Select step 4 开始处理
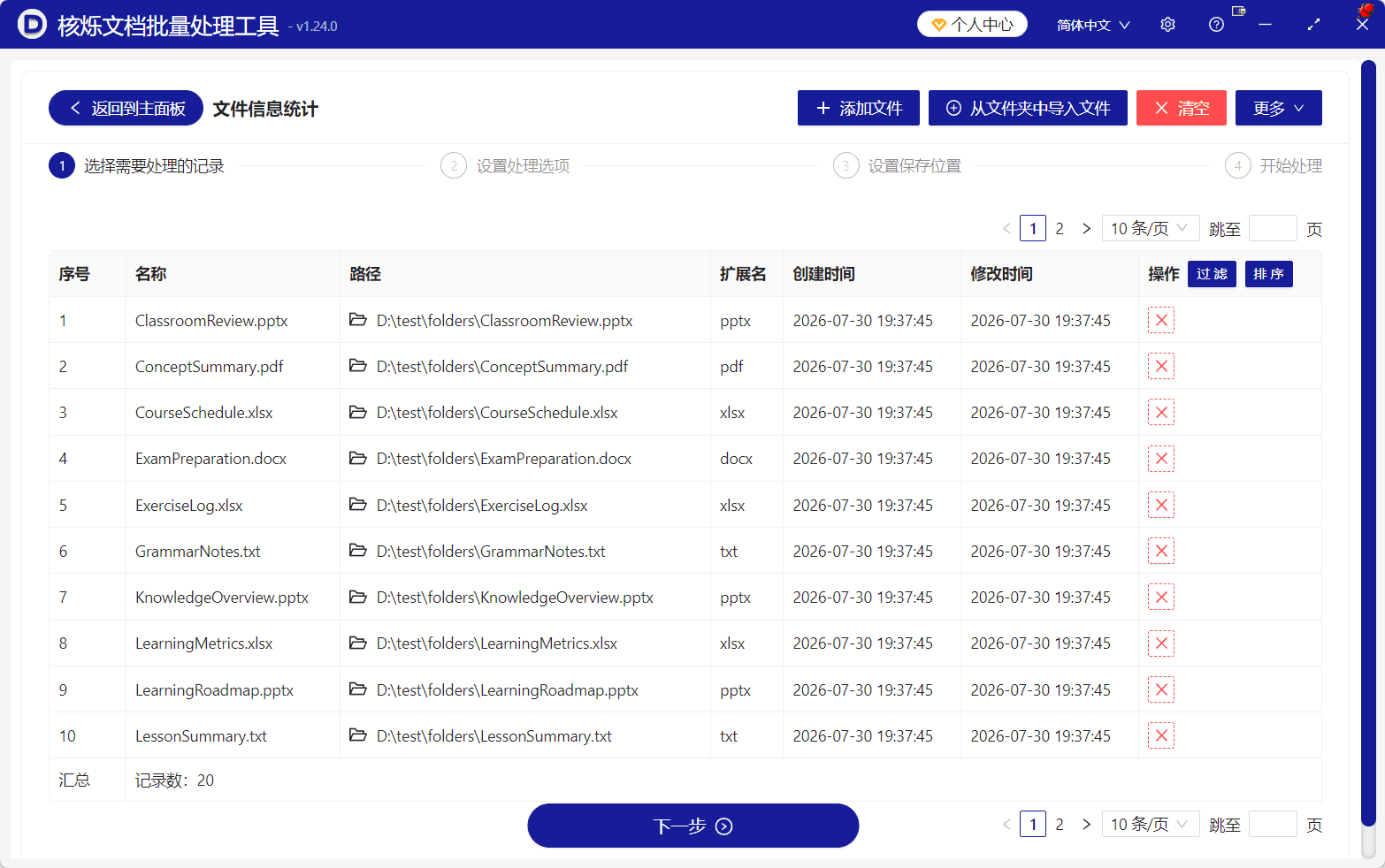 coord(1274,165)
